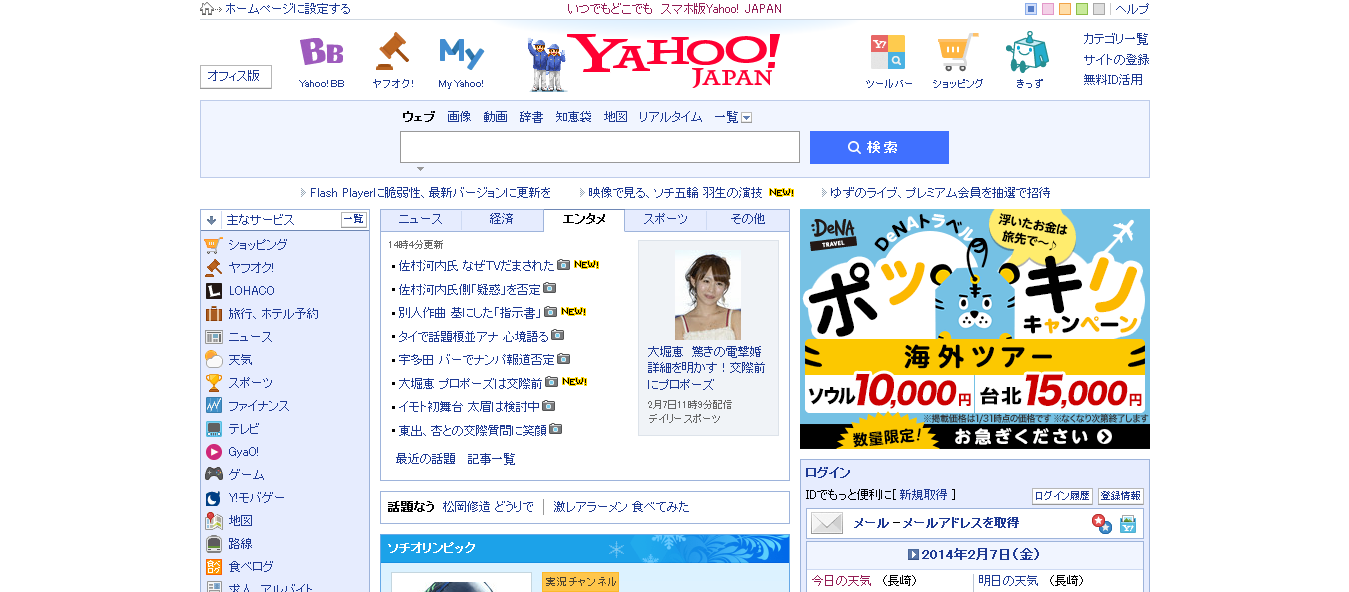Collapse the 主なサービス panel arrow
1349x592 pixels.
211,220
